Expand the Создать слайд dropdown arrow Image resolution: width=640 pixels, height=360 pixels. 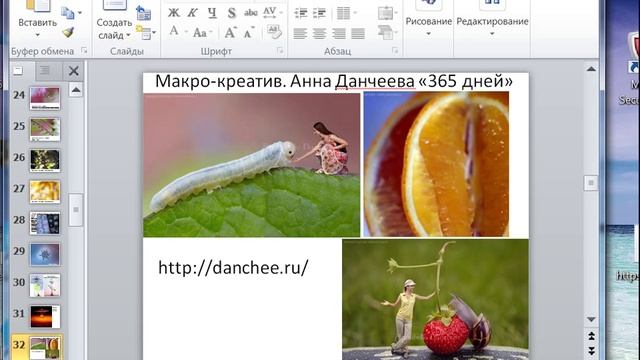pos(128,36)
